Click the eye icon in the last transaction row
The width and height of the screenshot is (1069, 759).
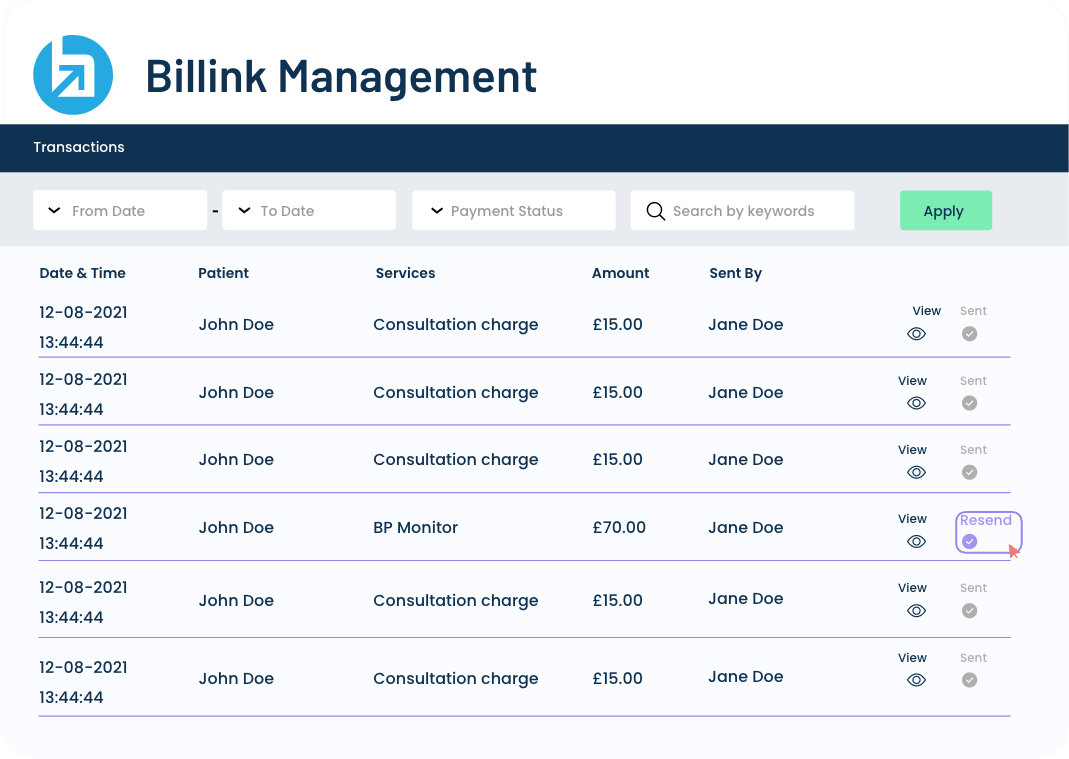point(916,680)
